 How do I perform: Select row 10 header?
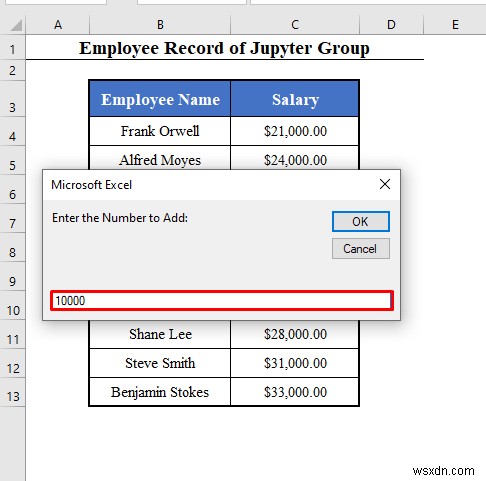point(13,305)
